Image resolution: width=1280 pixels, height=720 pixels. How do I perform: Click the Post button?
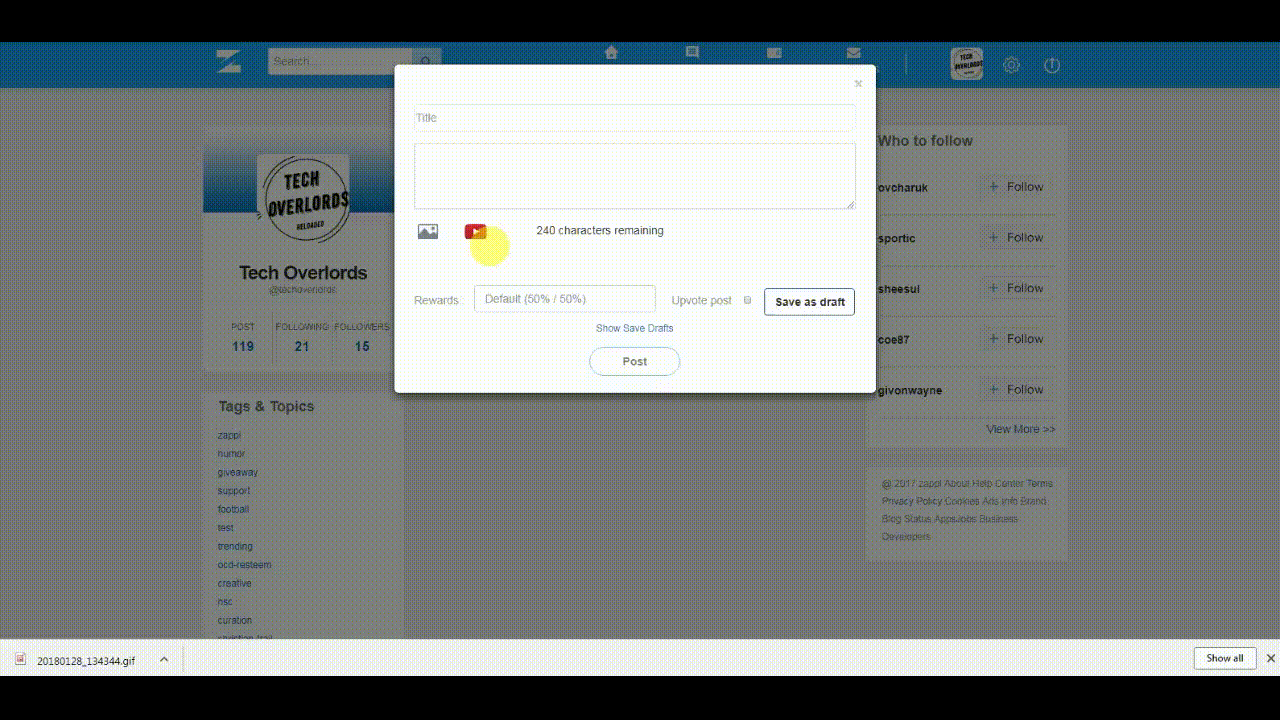pyautogui.click(x=635, y=361)
